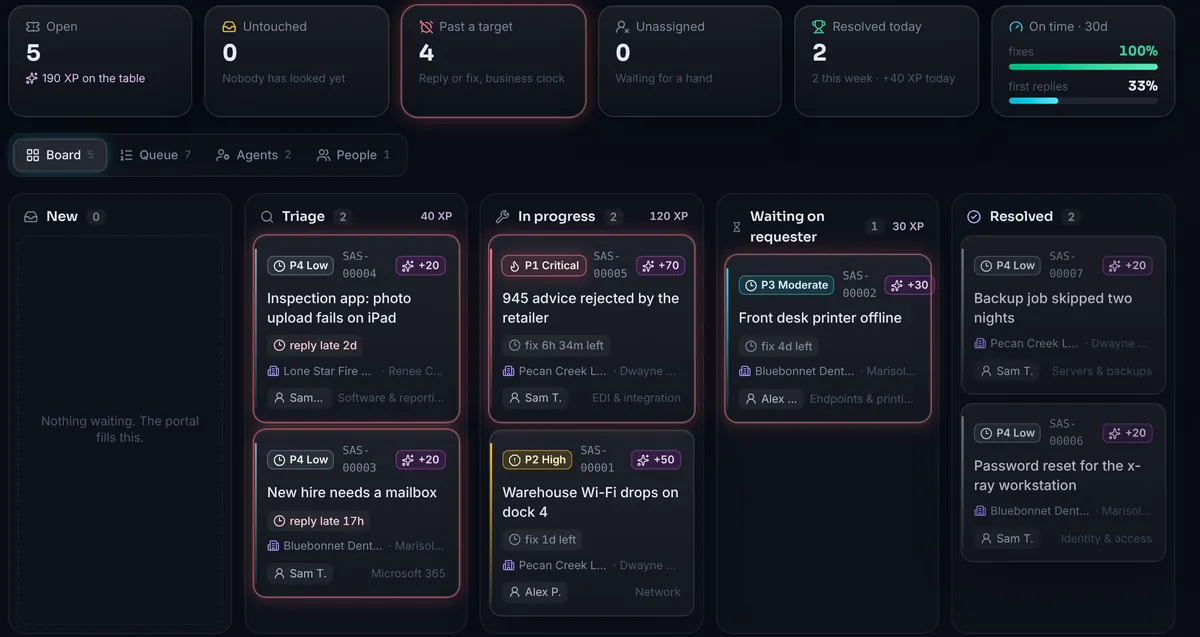1200x637 pixels.
Task: Click the +70 XP badge on SAS-00005
Action: click(x=660, y=266)
